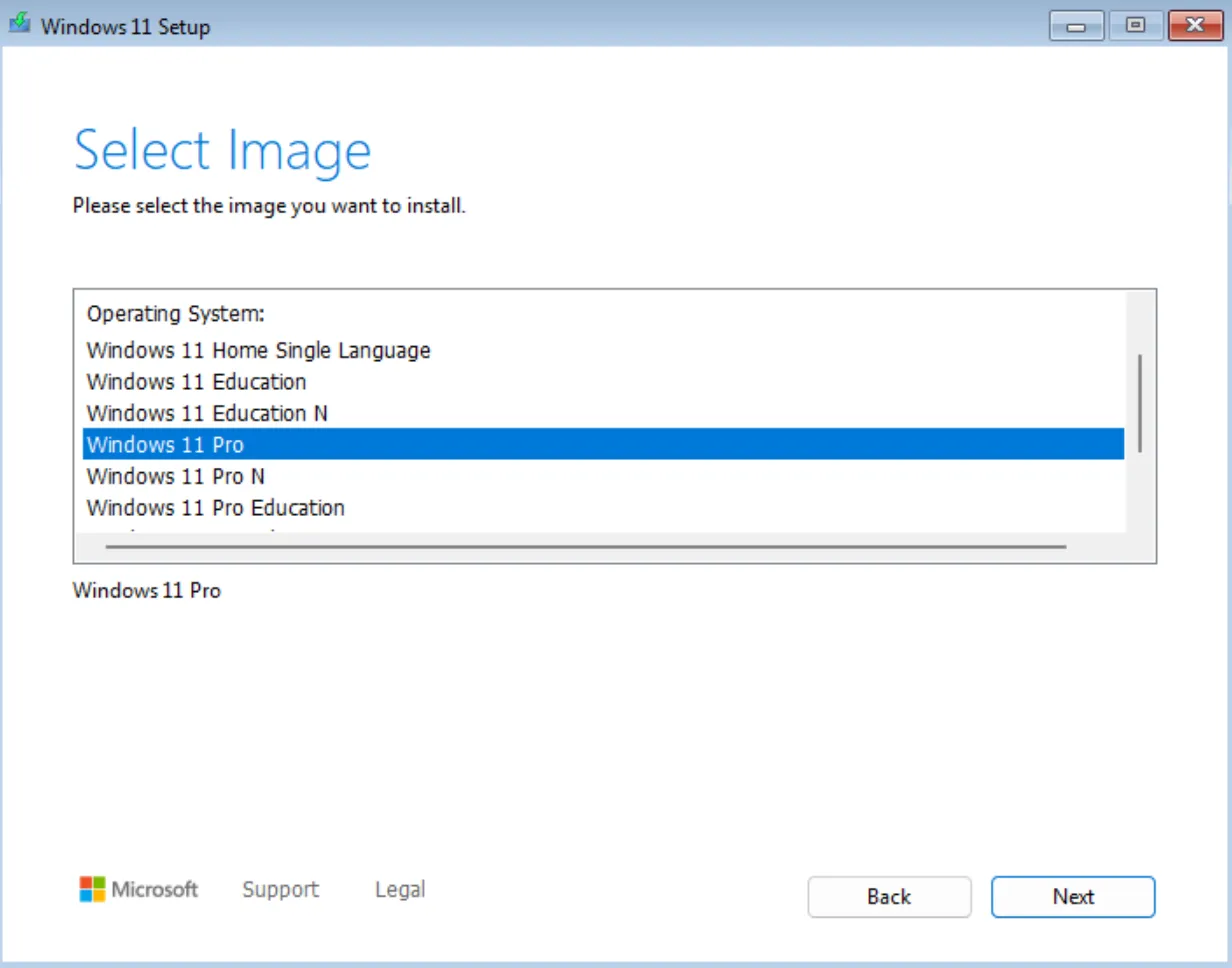This screenshot has height=968, width=1232.
Task: Open the Support link
Action: tap(280, 889)
